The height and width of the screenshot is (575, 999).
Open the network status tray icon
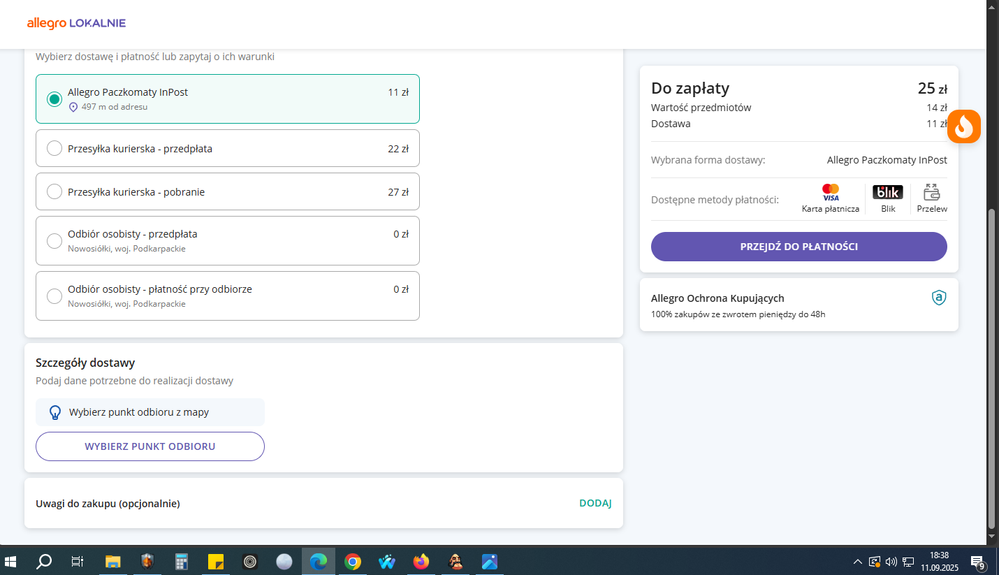[x=908, y=562]
